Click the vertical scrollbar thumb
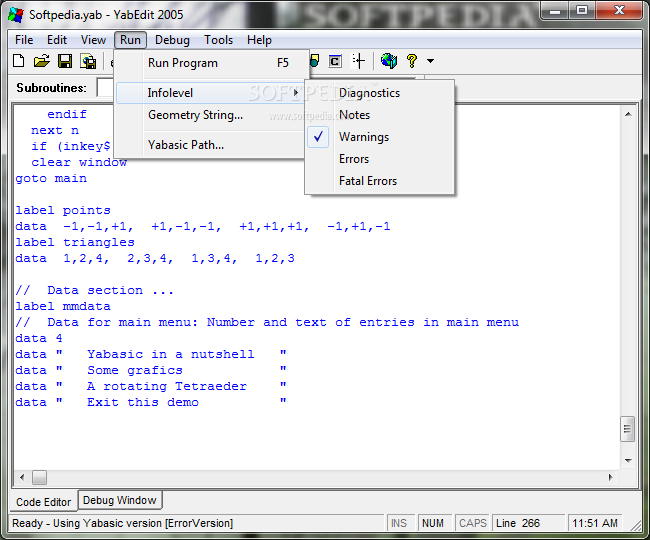Viewport: 650px width, 540px height. coord(628,429)
